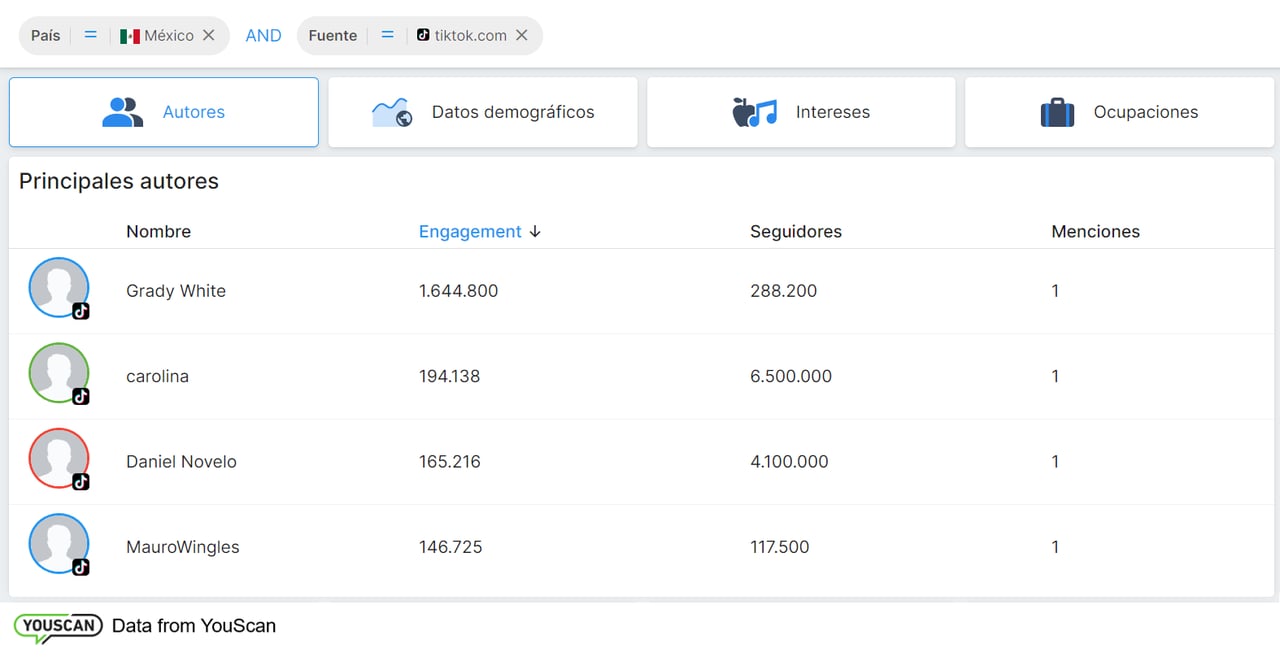Open the Intereses tab
Viewport: 1280px width, 657px height.
pyautogui.click(x=801, y=112)
